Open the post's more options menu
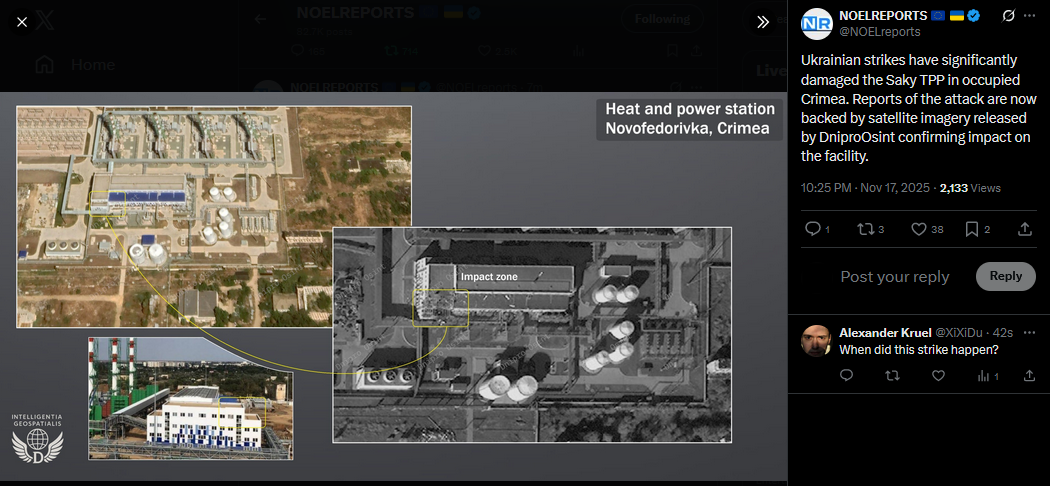Viewport: 1050px width, 486px height. point(1030,16)
